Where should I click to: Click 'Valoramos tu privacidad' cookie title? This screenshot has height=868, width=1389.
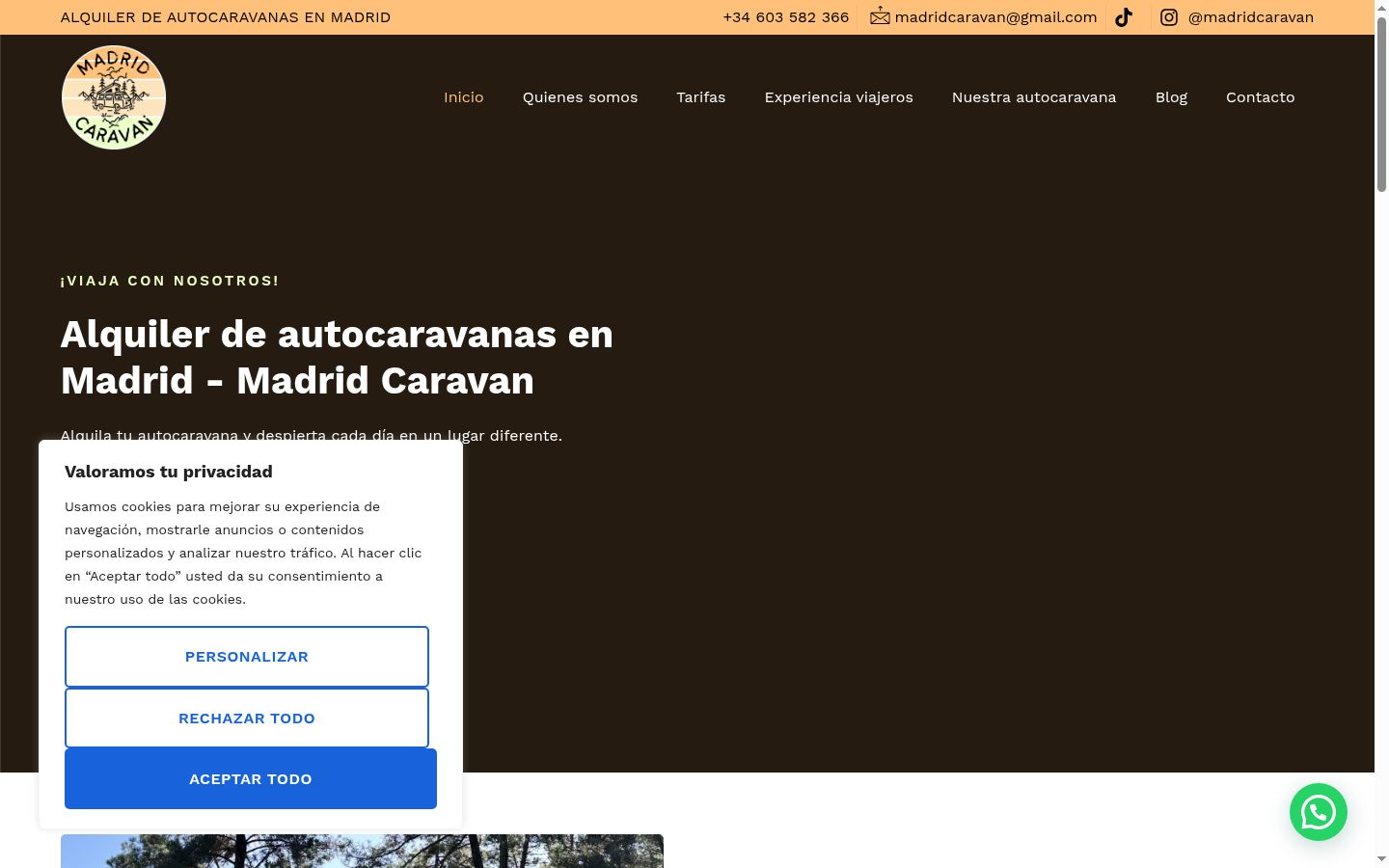coord(169,472)
